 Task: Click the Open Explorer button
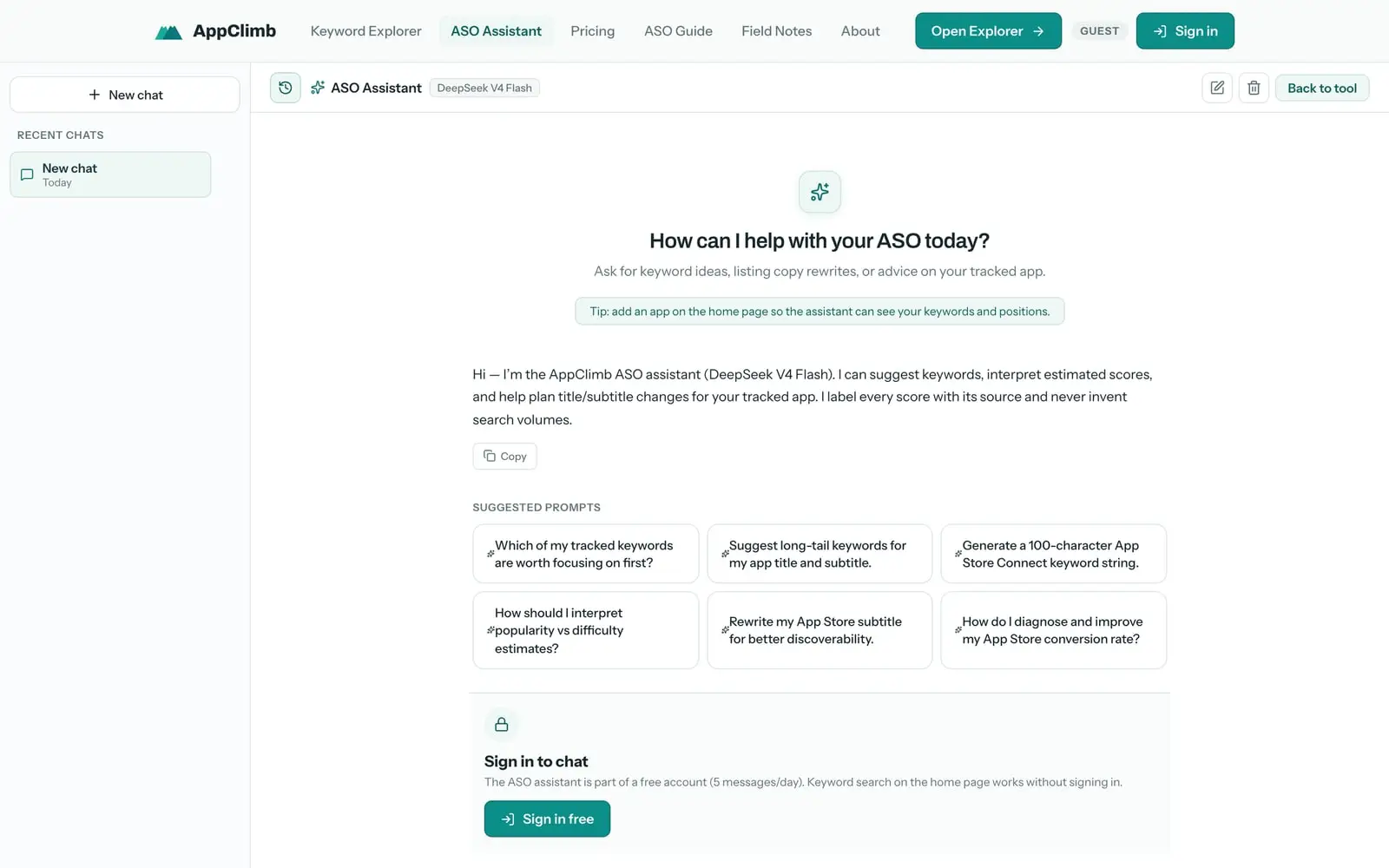point(988,31)
